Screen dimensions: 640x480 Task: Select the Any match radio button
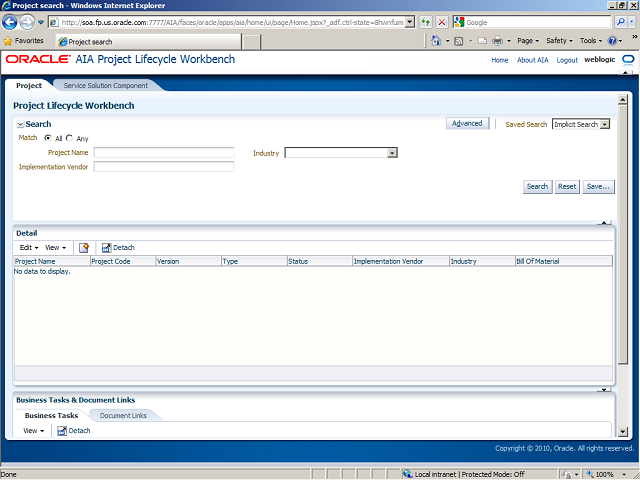(x=69, y=138)
